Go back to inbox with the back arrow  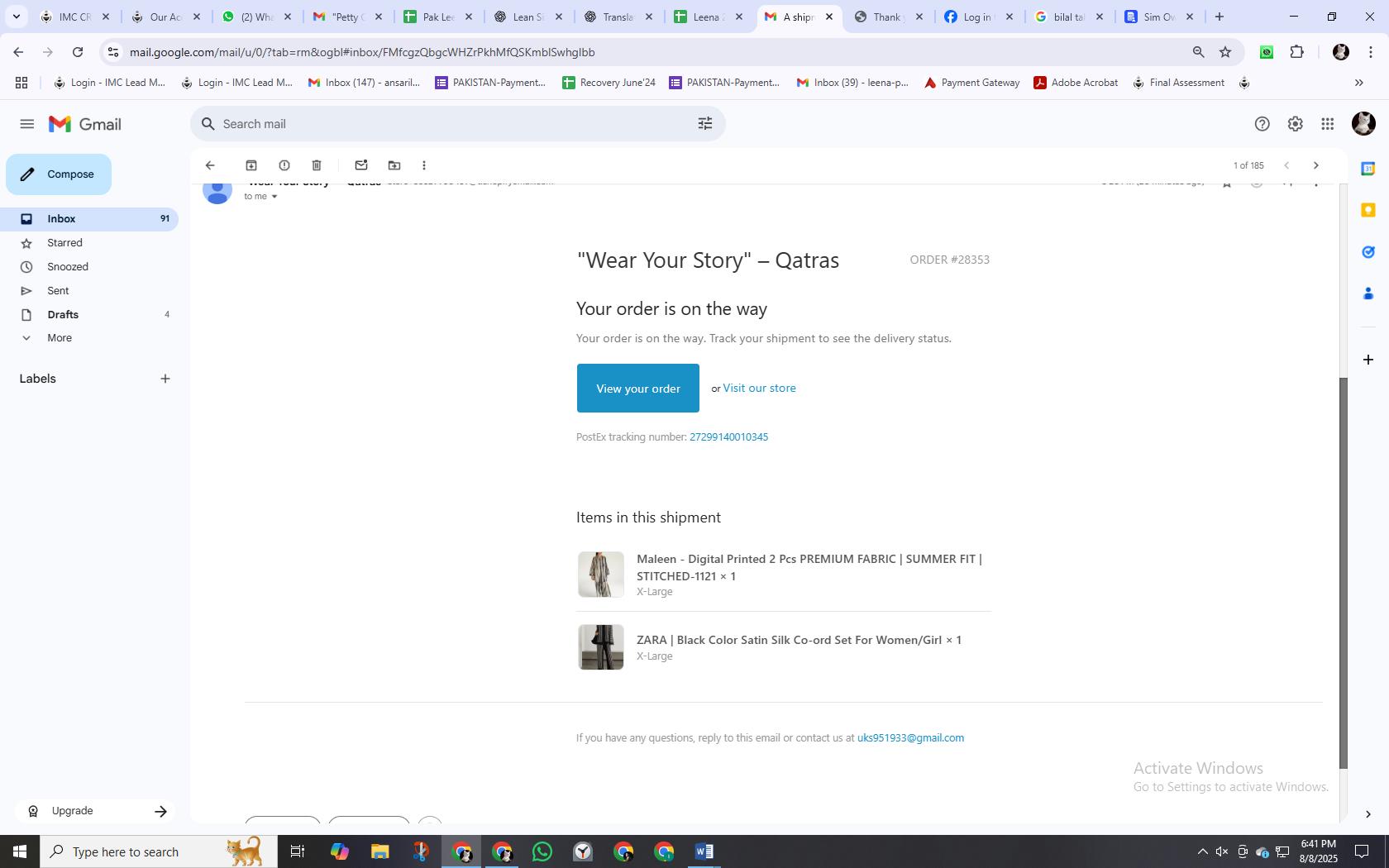pyautogui.click(x=210, y=165)
